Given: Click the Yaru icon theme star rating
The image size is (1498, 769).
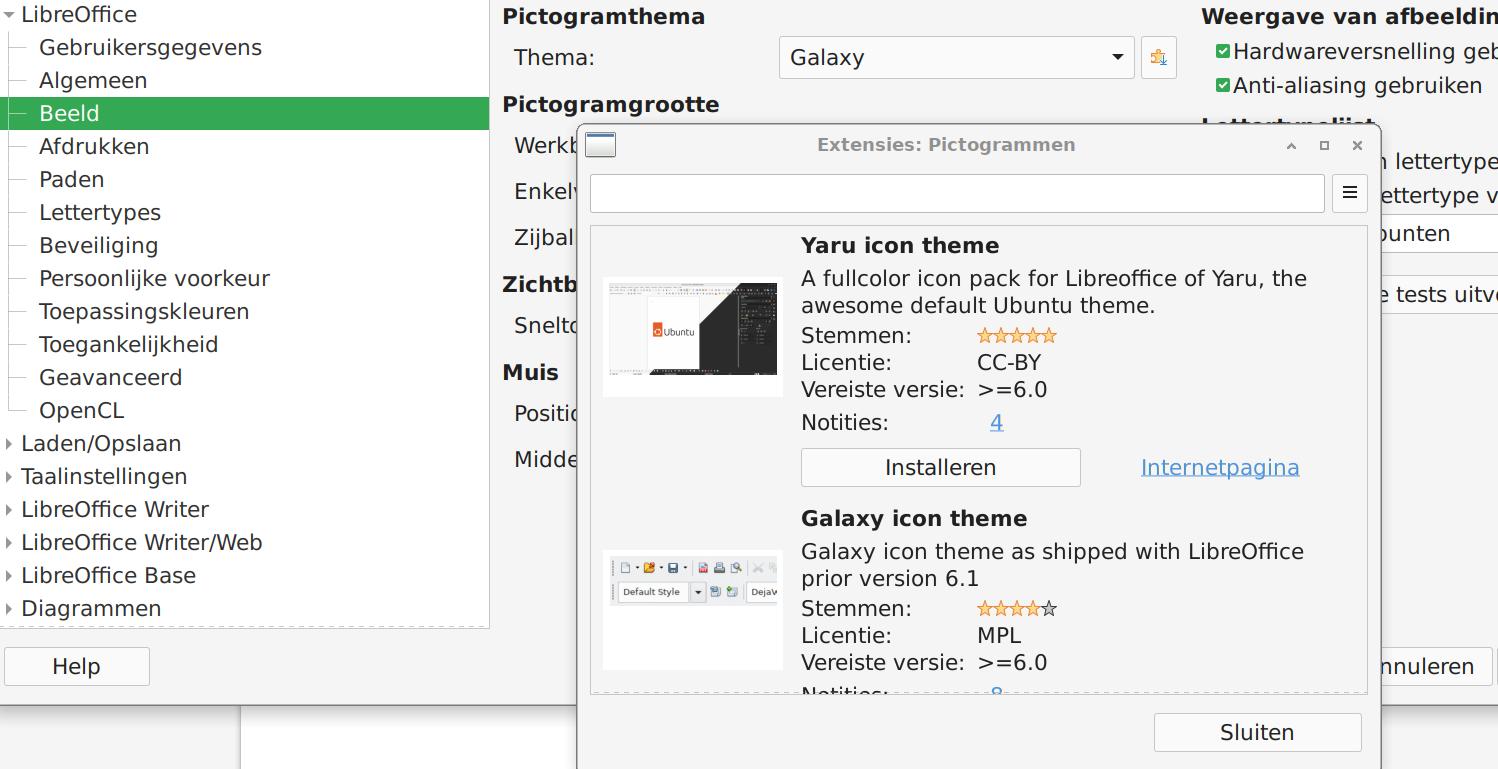Looking at the screenshot, I should point(1016,336).
